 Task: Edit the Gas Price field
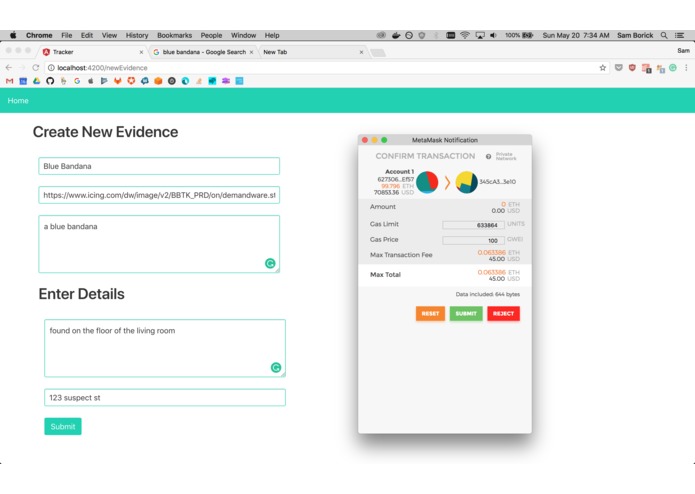point(473,240)
